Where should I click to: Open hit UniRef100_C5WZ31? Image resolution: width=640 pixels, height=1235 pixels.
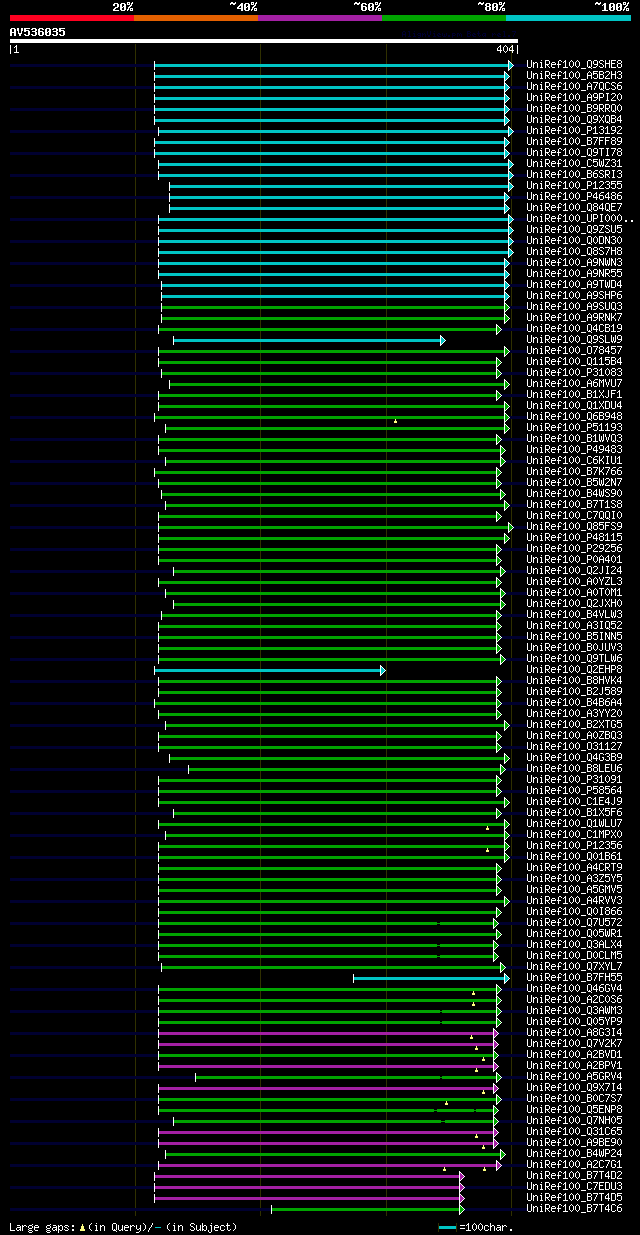[574, 163]
